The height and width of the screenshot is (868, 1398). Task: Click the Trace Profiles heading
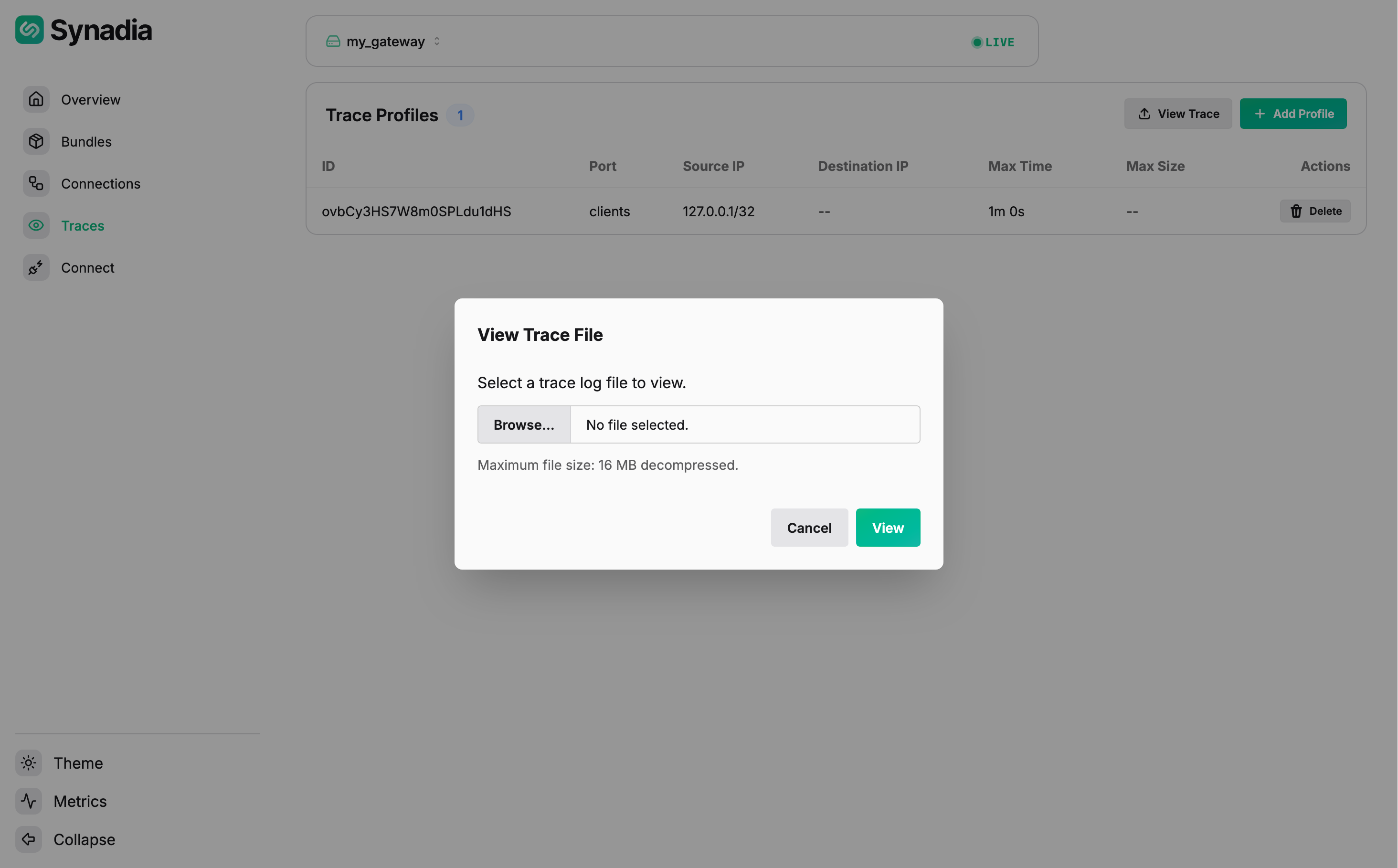click(x=382, y=116)
